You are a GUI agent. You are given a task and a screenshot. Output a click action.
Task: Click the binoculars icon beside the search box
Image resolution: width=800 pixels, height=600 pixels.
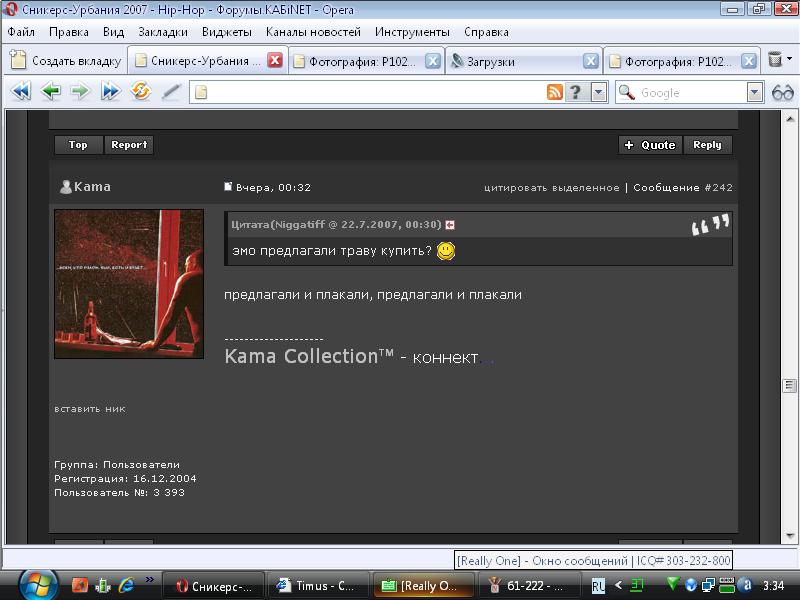(782, 92)
